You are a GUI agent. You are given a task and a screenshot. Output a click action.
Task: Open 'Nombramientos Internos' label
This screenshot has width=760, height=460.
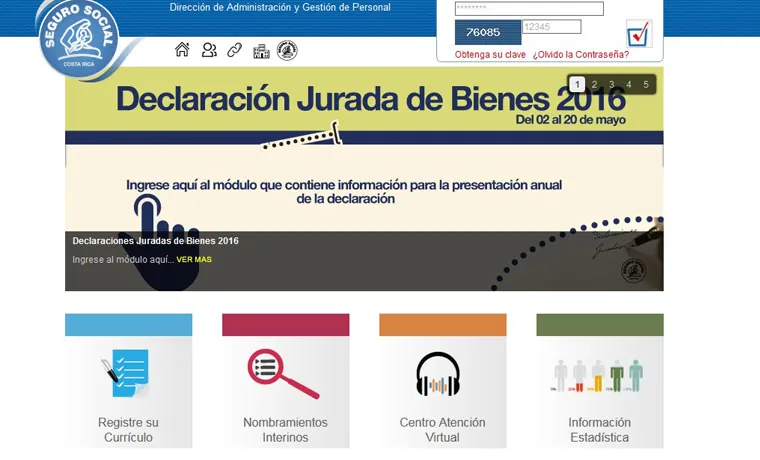285,430
